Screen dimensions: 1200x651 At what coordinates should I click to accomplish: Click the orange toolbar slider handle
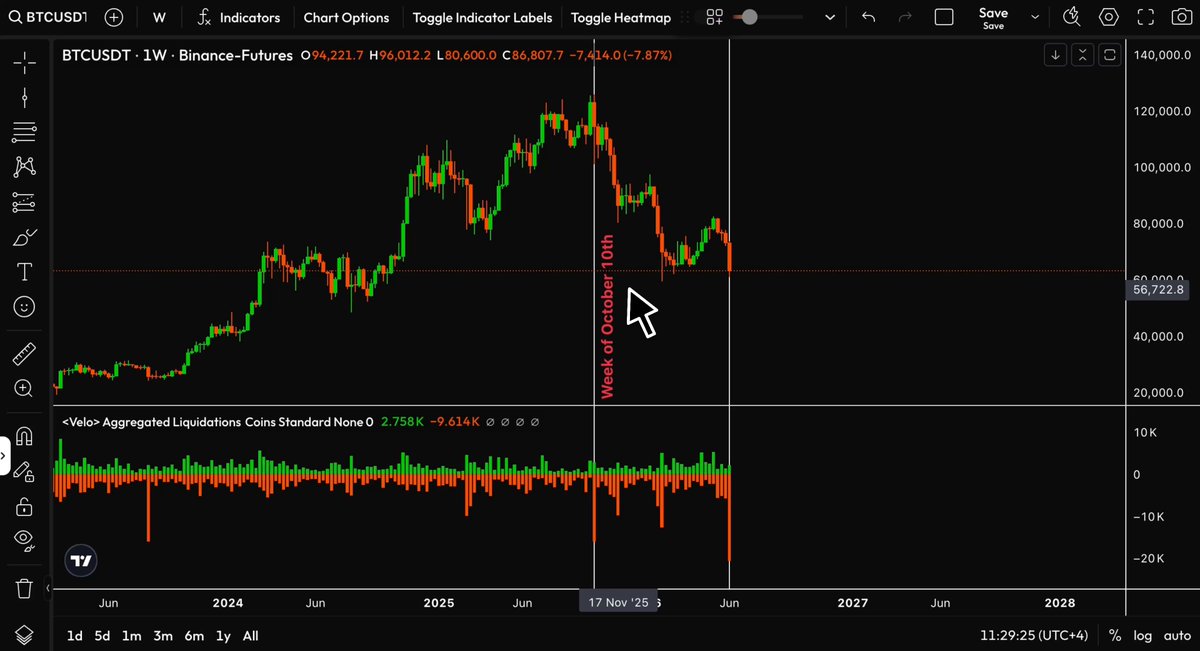point(749,17)
